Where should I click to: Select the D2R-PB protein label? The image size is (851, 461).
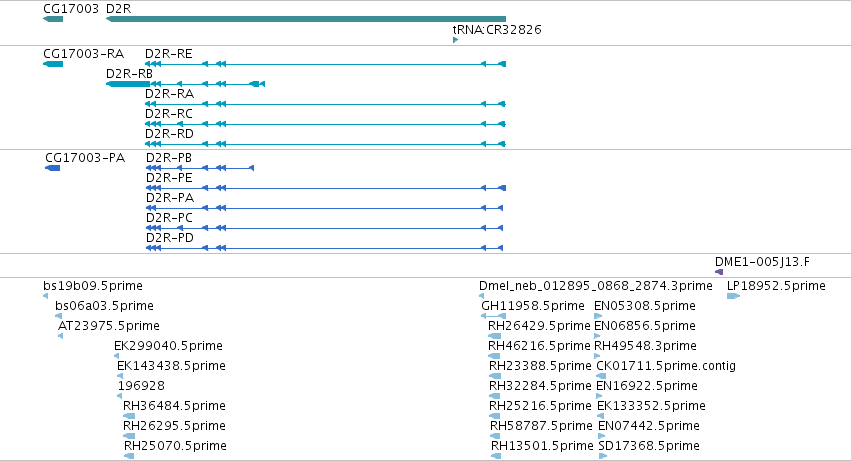(x=169, y=158)
